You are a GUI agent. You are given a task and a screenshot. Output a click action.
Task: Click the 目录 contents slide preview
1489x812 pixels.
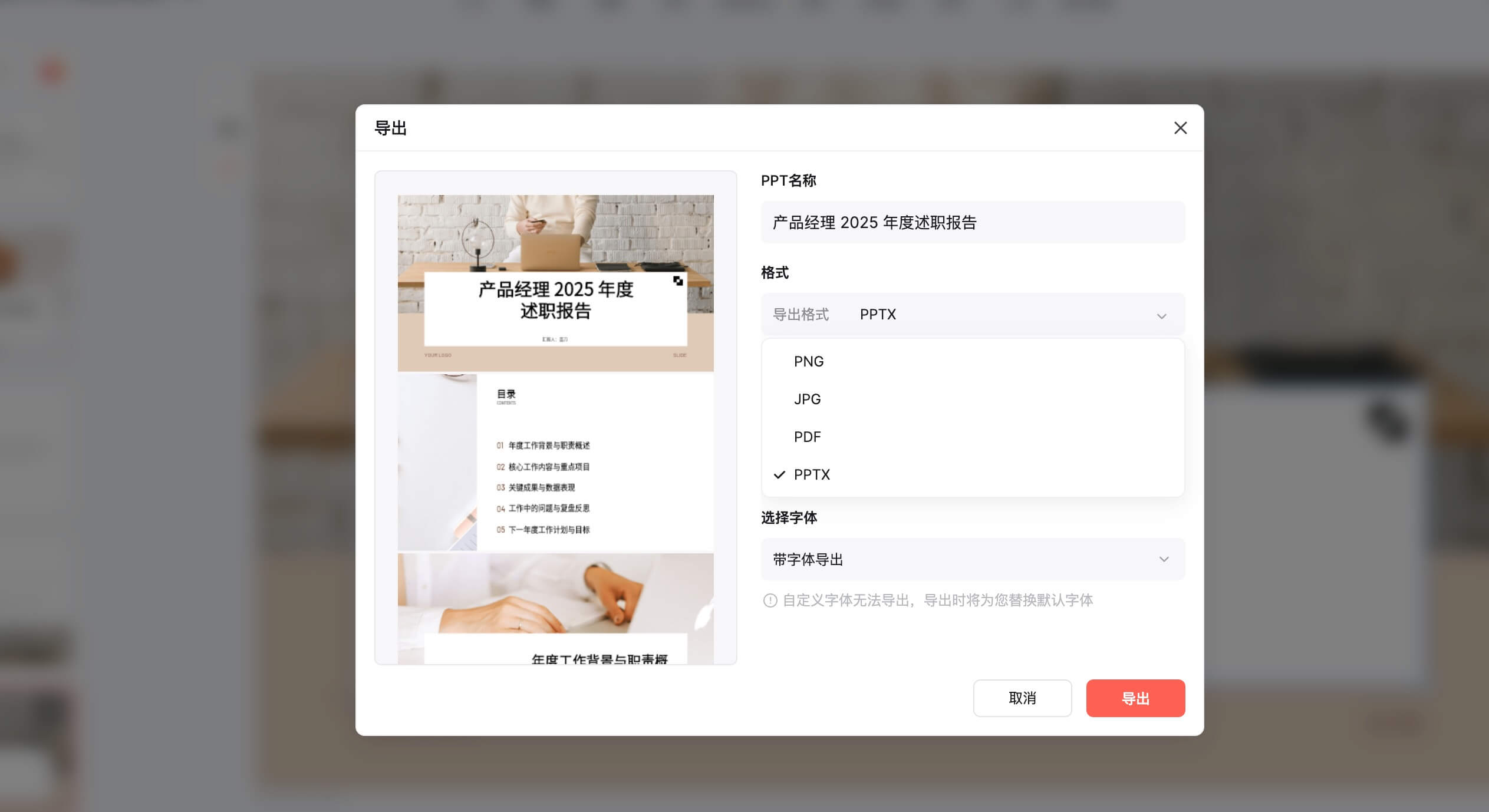tap(555, 463)
